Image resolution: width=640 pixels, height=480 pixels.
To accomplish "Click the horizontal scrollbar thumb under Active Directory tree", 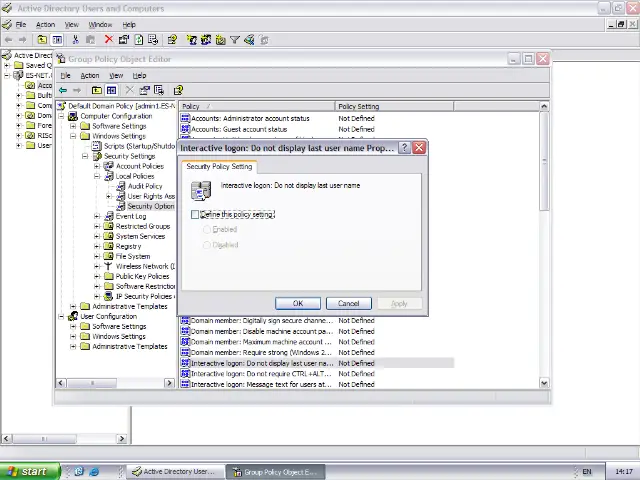I will click(44, 439).
